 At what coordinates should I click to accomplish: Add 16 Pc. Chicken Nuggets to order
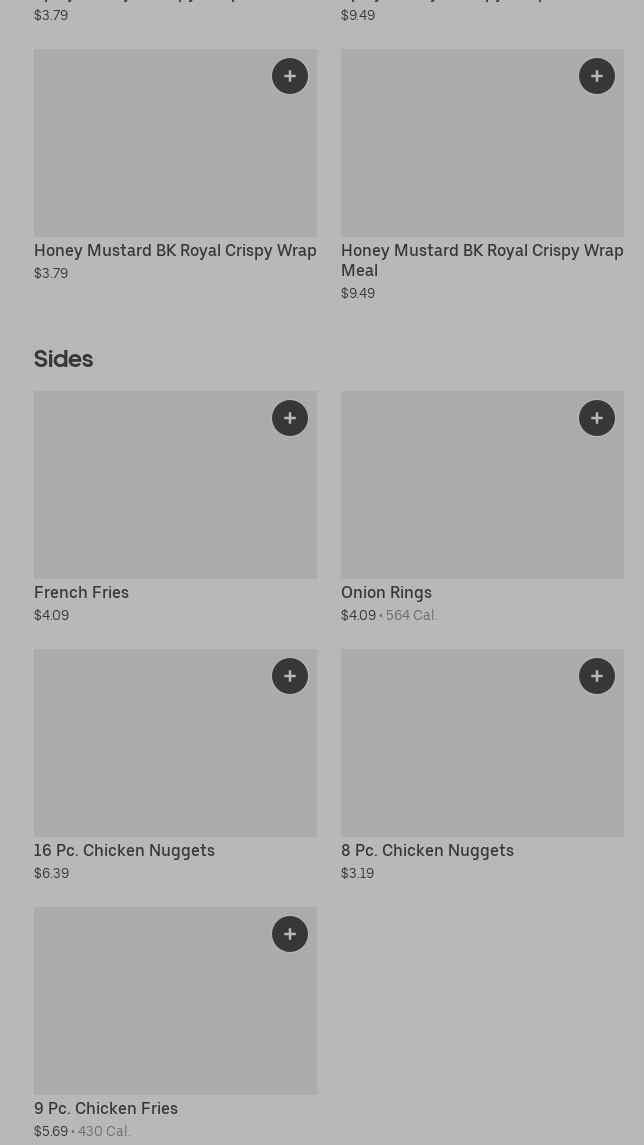click(290, 676)
